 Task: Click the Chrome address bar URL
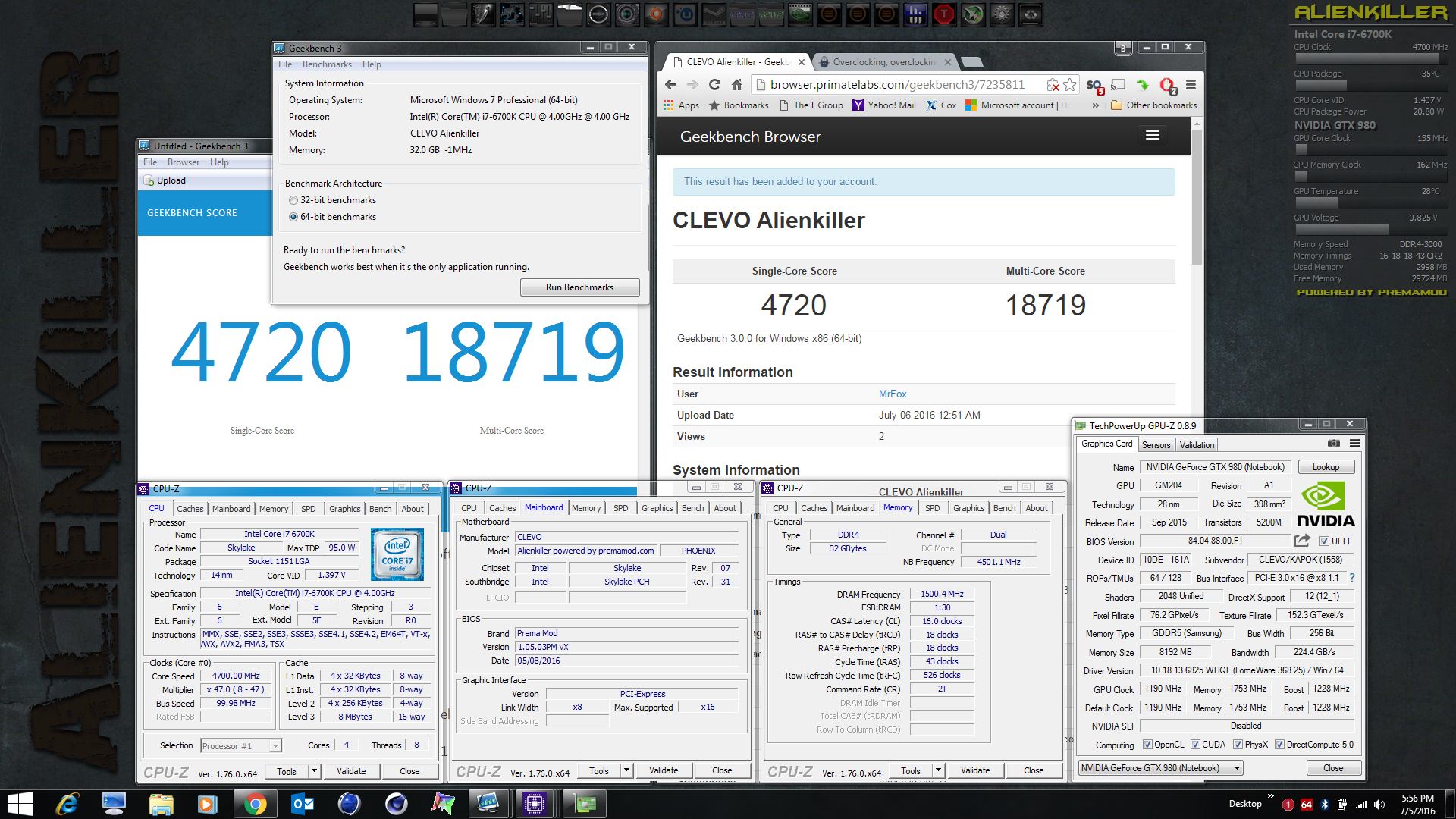click(897, 85)
